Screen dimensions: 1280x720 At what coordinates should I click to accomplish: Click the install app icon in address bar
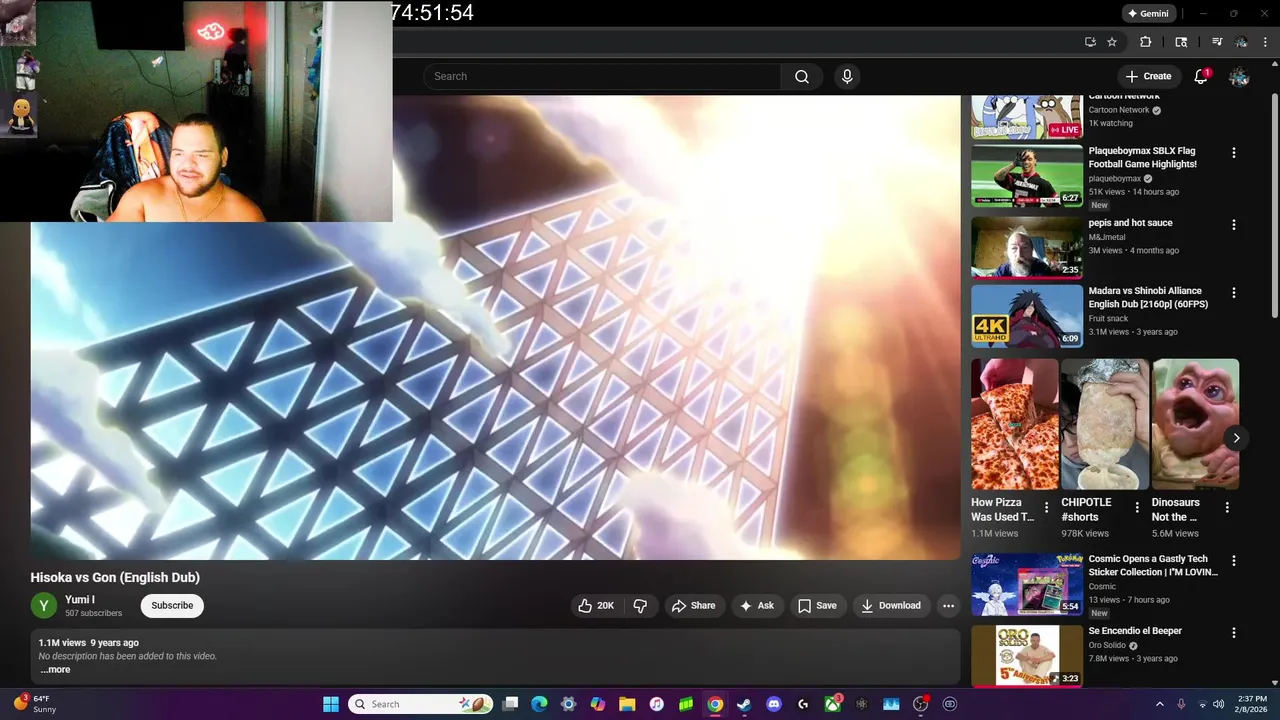[x=1090, y=42]
